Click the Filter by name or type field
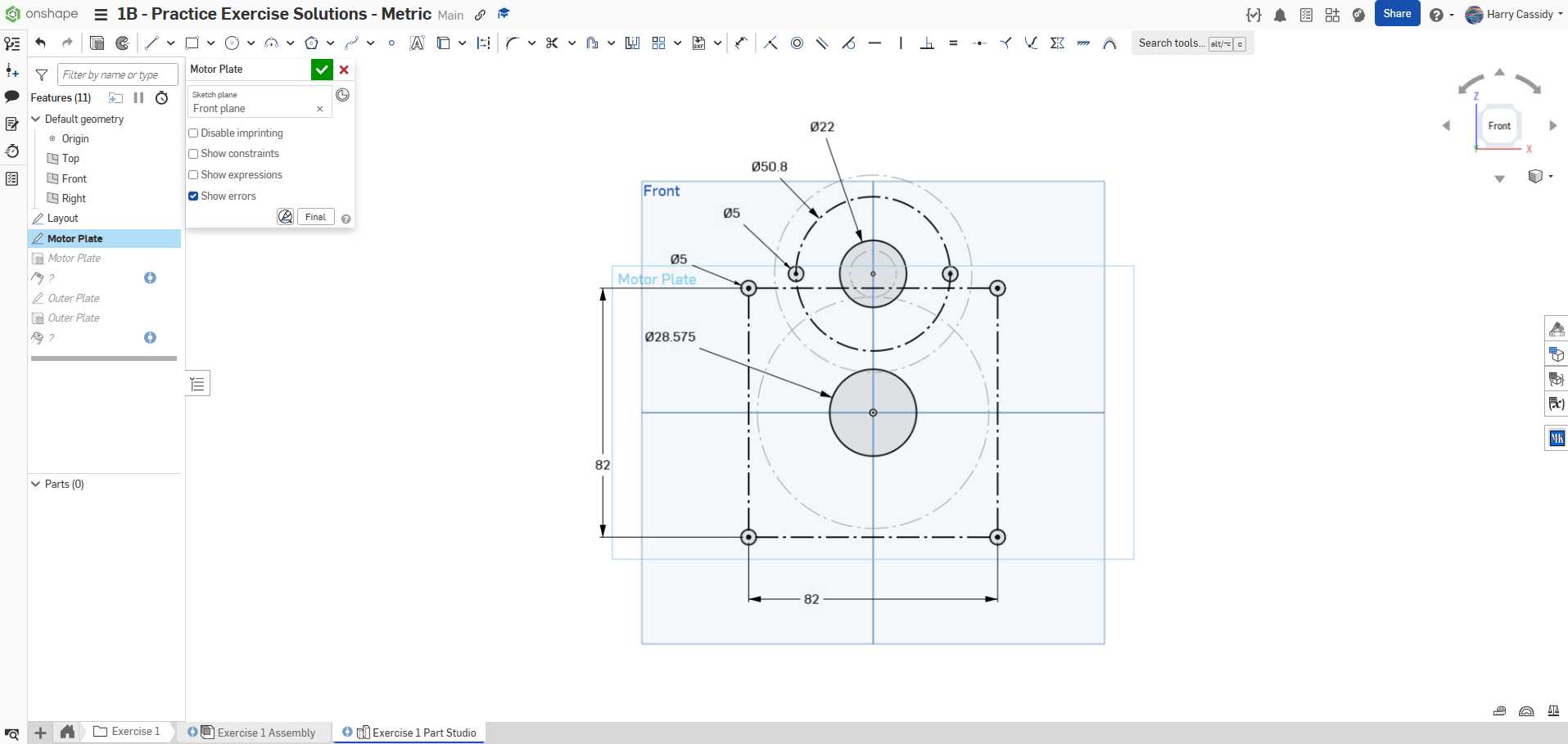1568x744 pixels. pyautogui.click(x=117, y=75)
